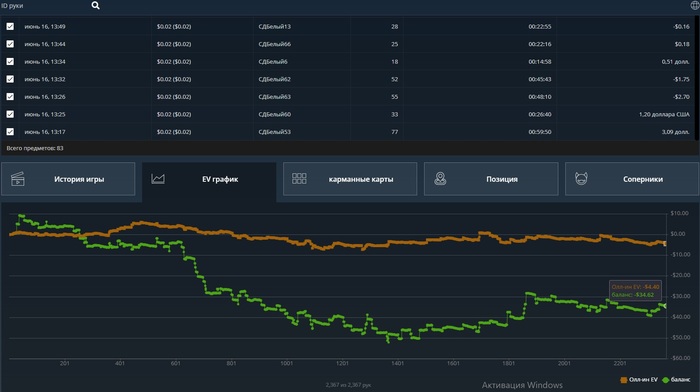Click the Олл-ин EV: -$4.40 tooltip value
Image resolution: width=700 pixels, height=392 pixels.
(635, 287)
